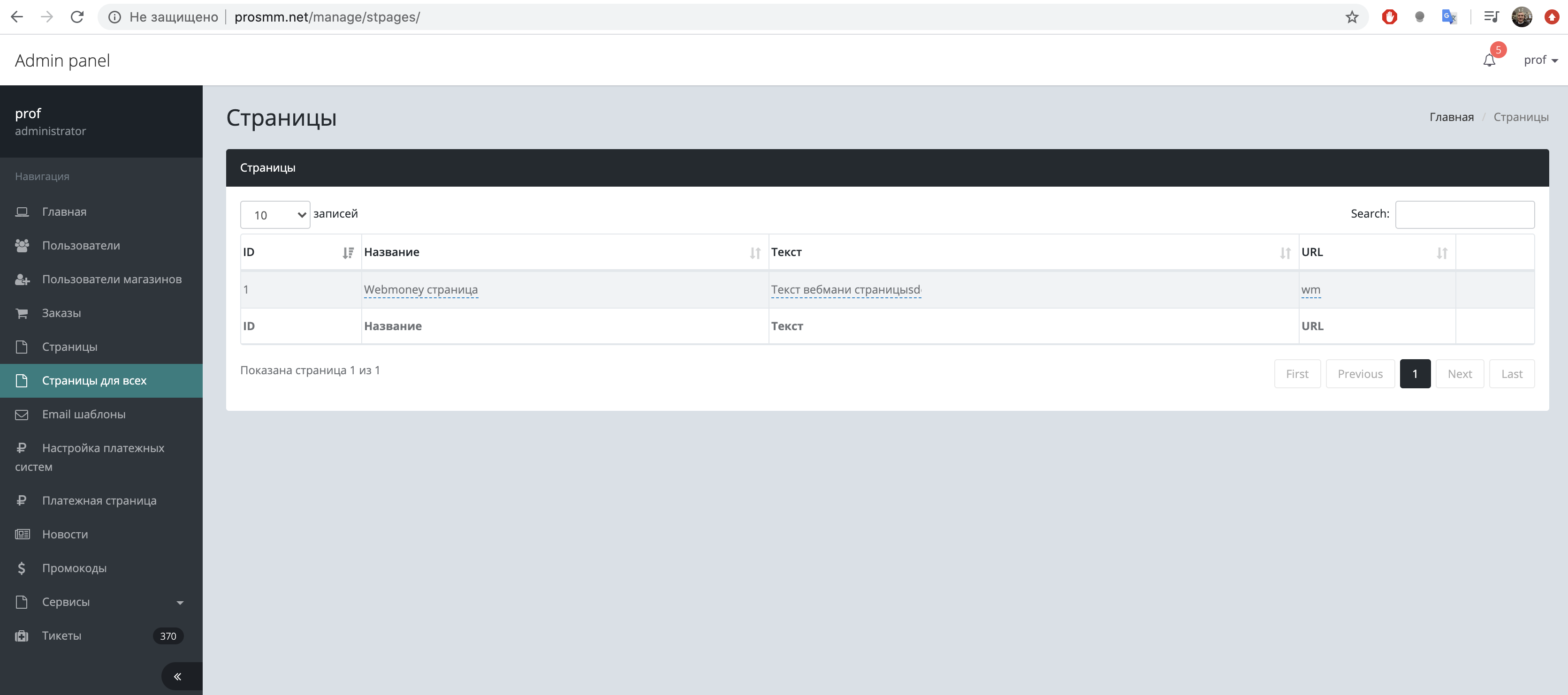Select page 1 in pagination
The width and height of the screenshot is (1568, 695).
tap(1415, 374)
